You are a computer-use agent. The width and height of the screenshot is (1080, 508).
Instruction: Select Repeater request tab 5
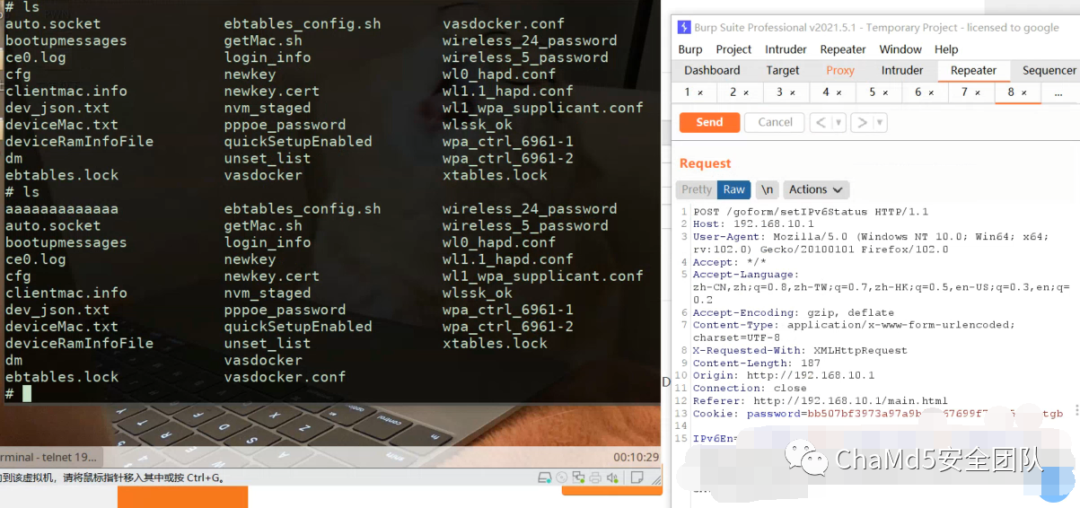[878, 92]
